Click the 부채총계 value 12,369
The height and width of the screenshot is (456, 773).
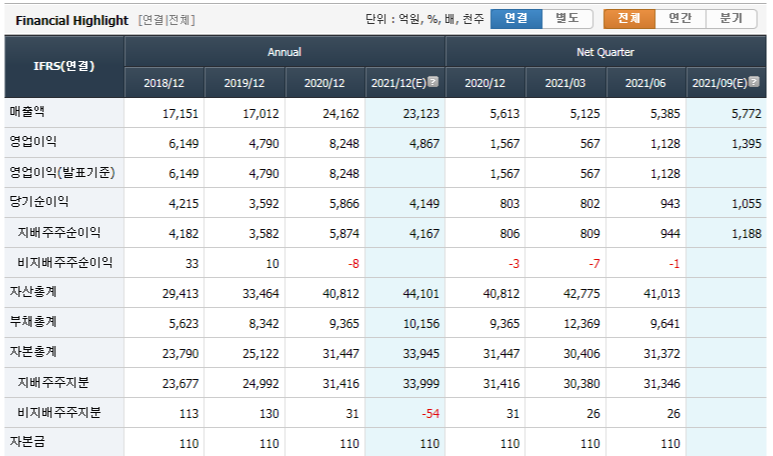(582, 324)
